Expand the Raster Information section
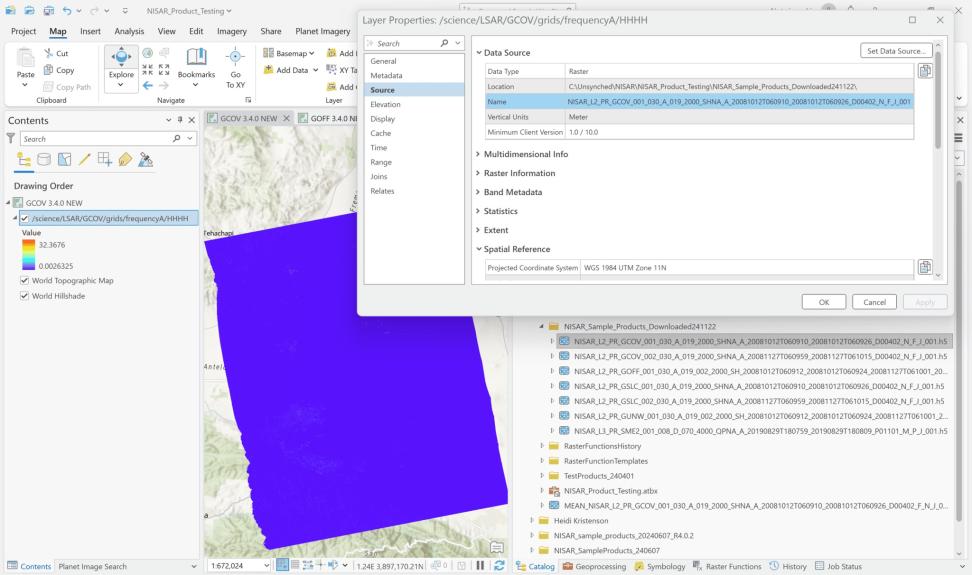972x575 pixels. (479, 173)
